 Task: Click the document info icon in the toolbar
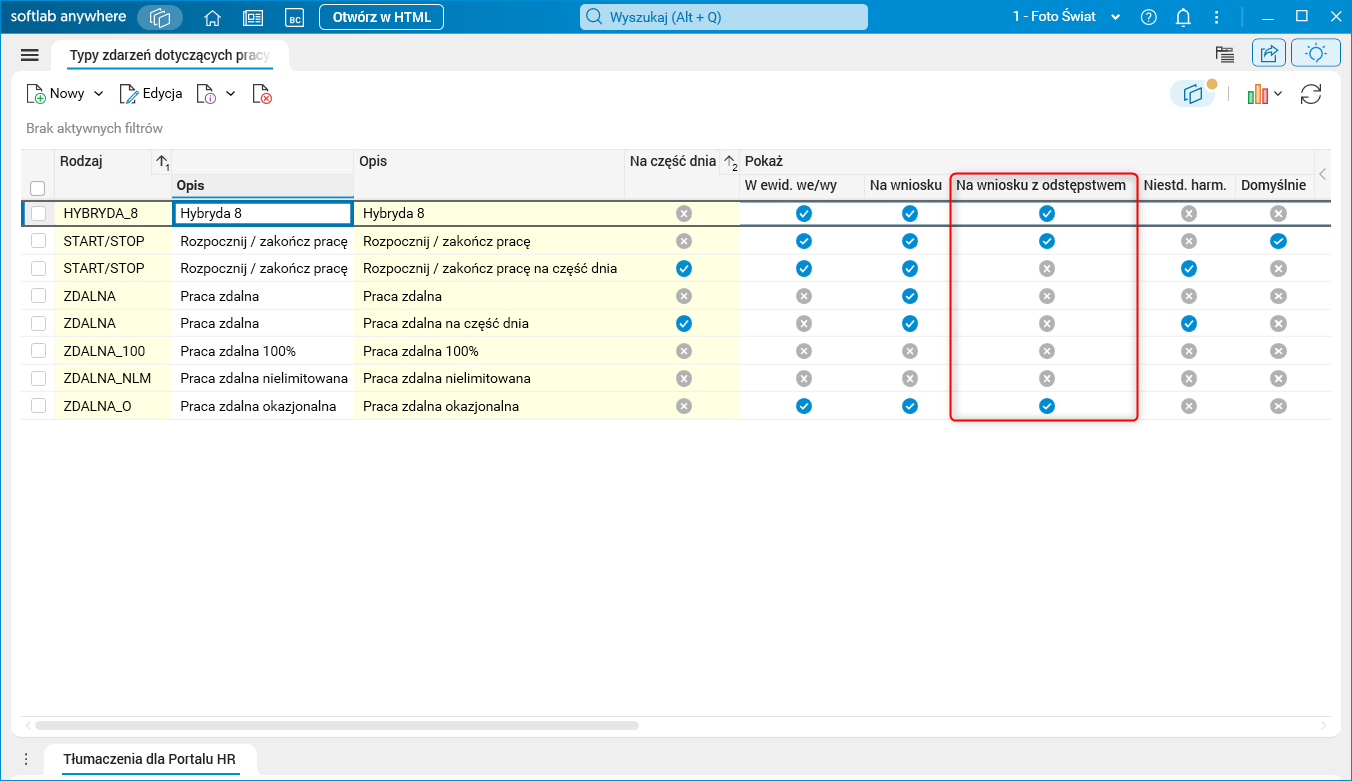tap(206, 94)
